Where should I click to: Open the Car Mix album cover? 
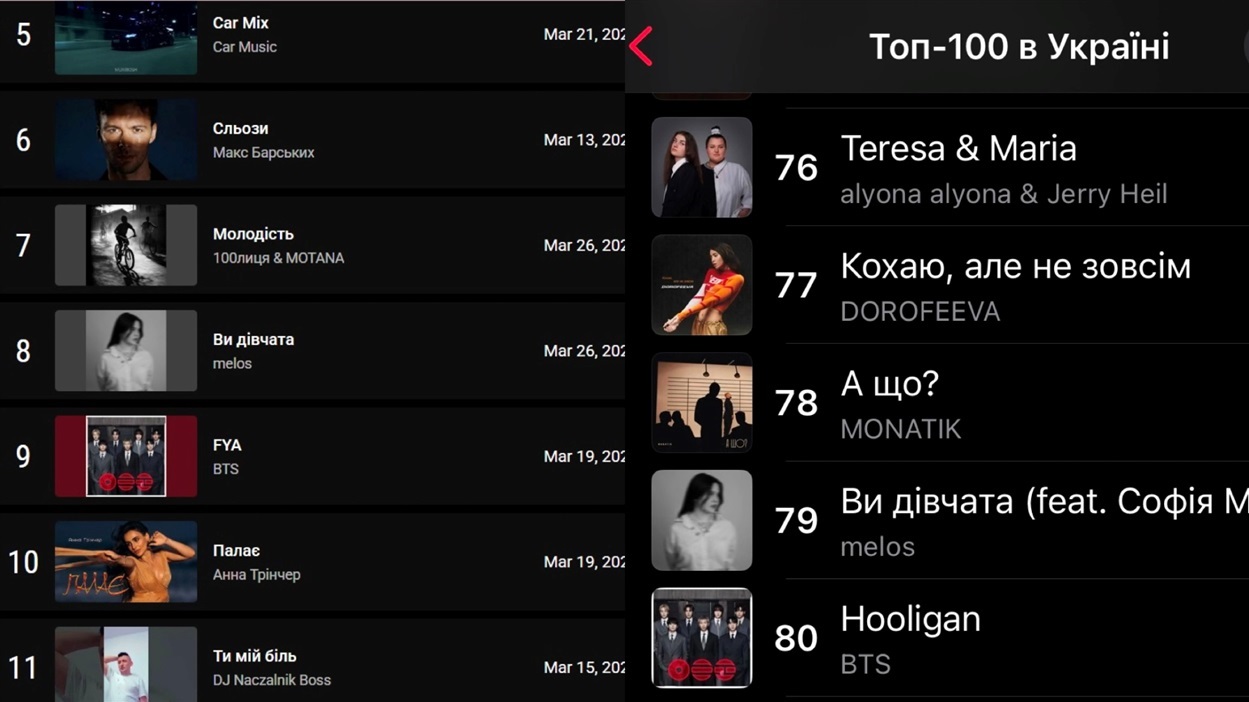pyautogui.click(x=126, y=38)
